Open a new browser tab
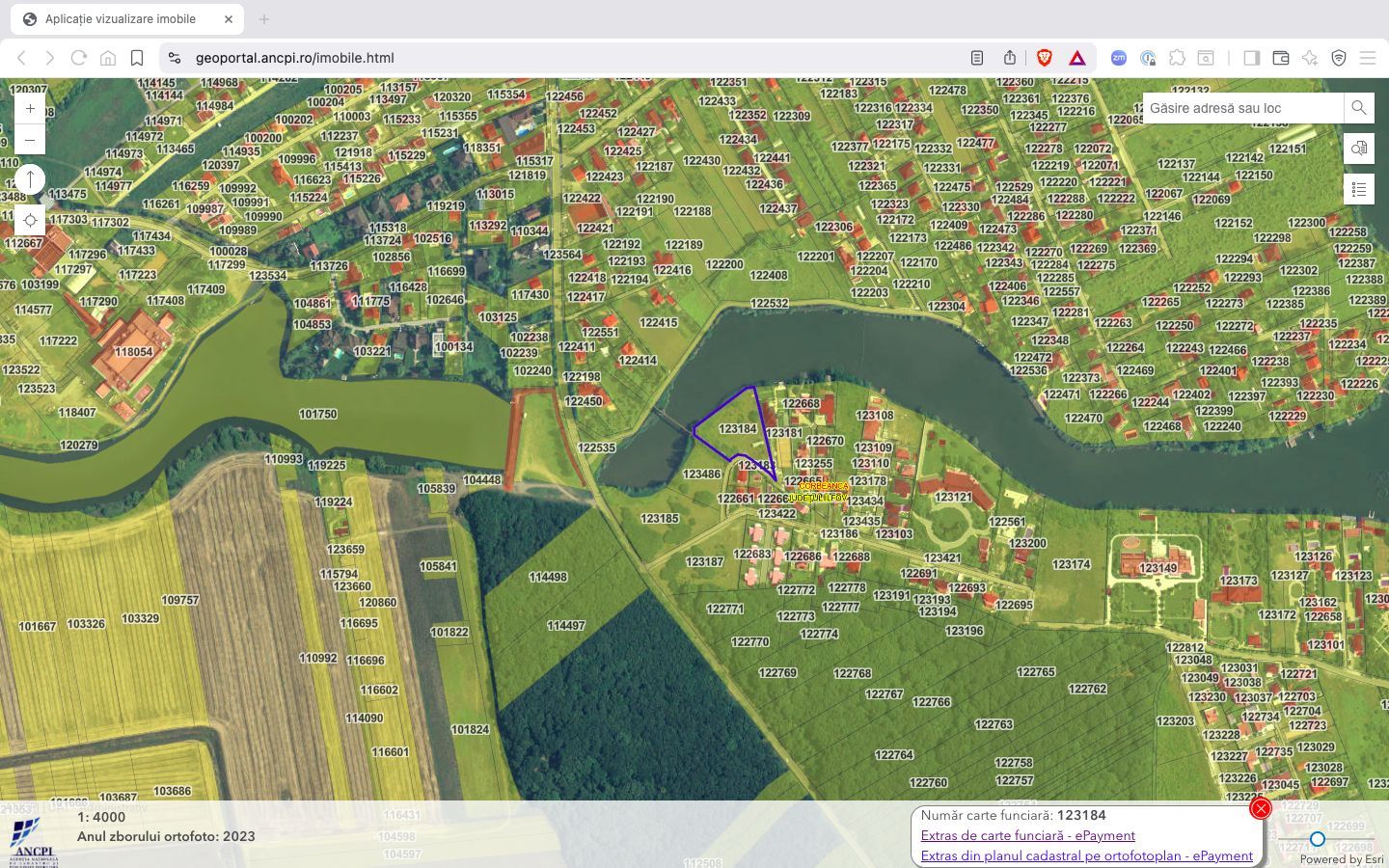 coord(263,19)
